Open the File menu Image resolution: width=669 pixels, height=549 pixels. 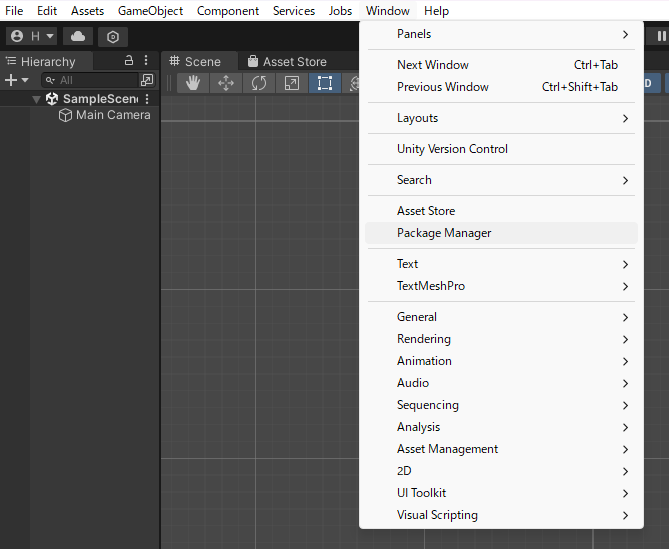click(14, 11)
